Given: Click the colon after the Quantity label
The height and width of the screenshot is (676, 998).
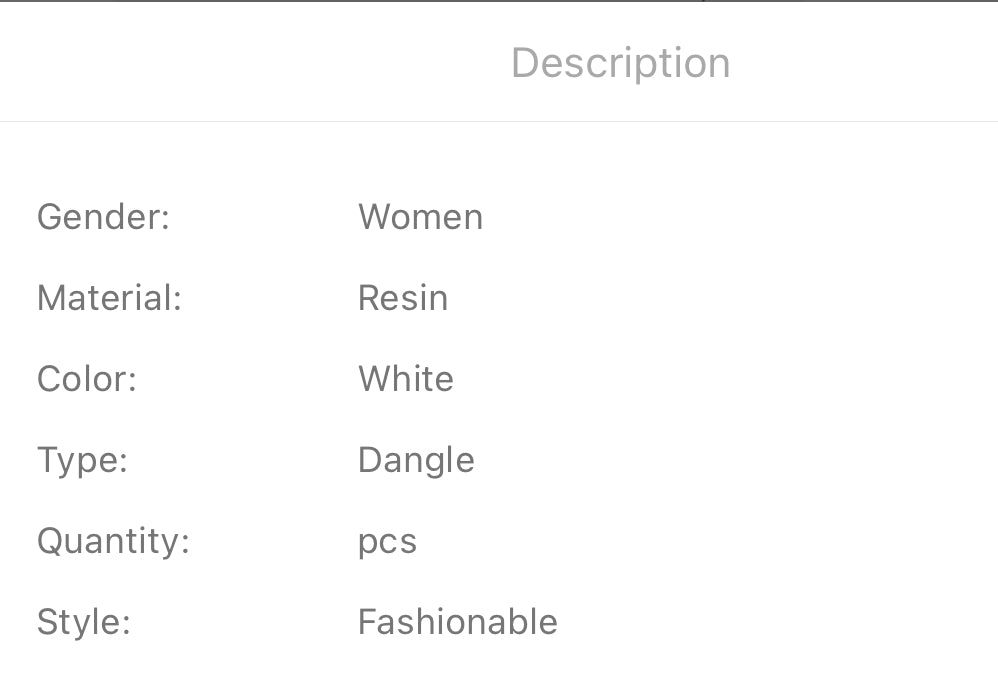Looking at the screenshot, I should (x=185, y=544).
